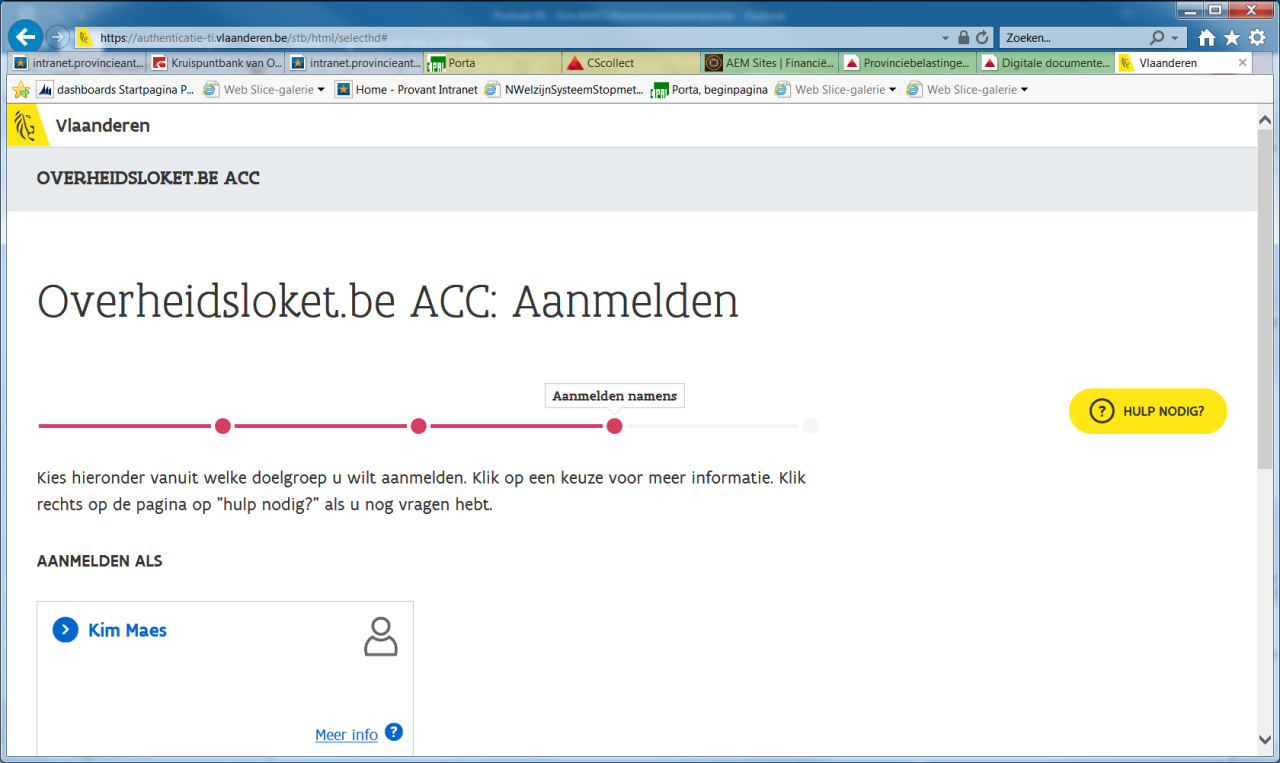Click the final grey progress step dot
The image size is (1280, 763).
[x=810, y=426]
